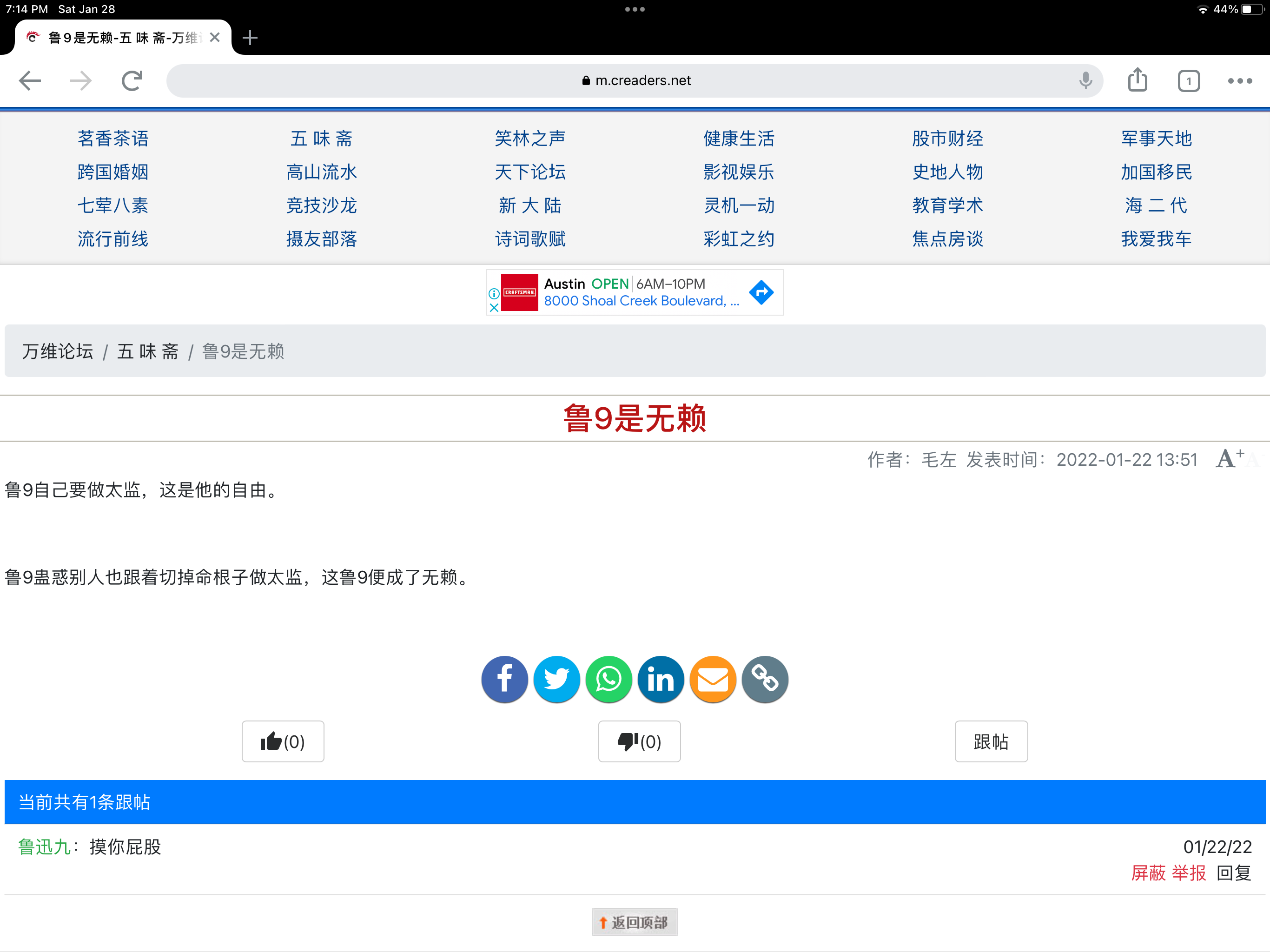Open the 诗词歌赋 forum link
Image resolution: width=1270 pixels, height=952 pixels.
tap(530, 238)
